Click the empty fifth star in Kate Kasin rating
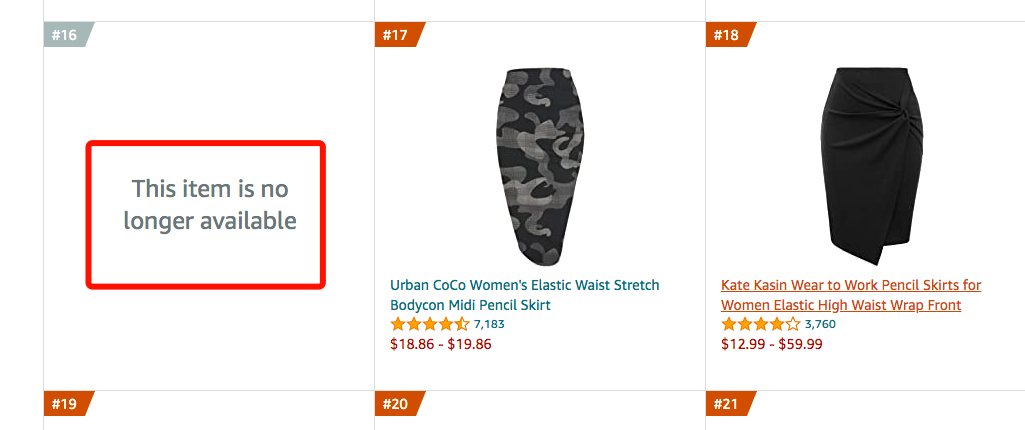This screenshot has height=430, width=1025. click(792, 324)
